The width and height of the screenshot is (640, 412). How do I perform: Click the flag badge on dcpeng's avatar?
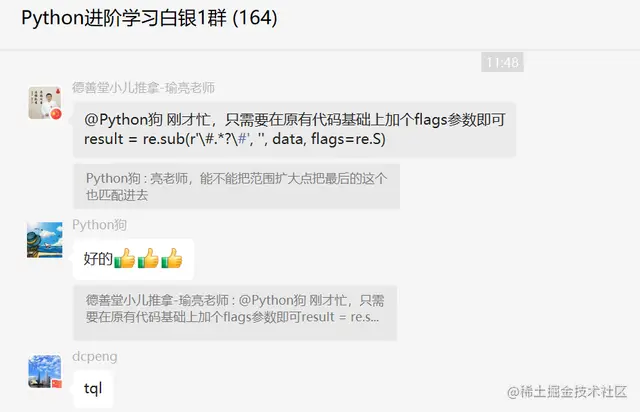tap(57, 383)
